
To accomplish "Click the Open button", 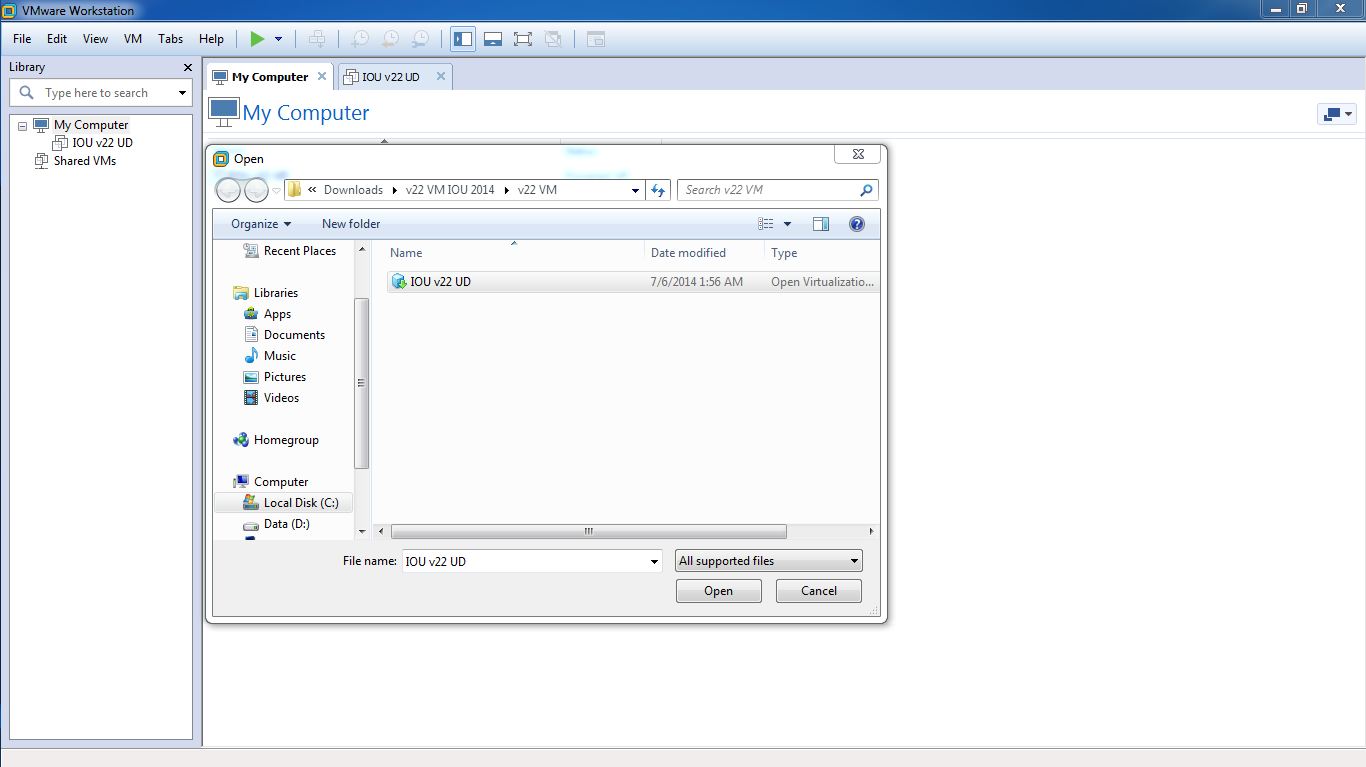I will click(718, 591).
